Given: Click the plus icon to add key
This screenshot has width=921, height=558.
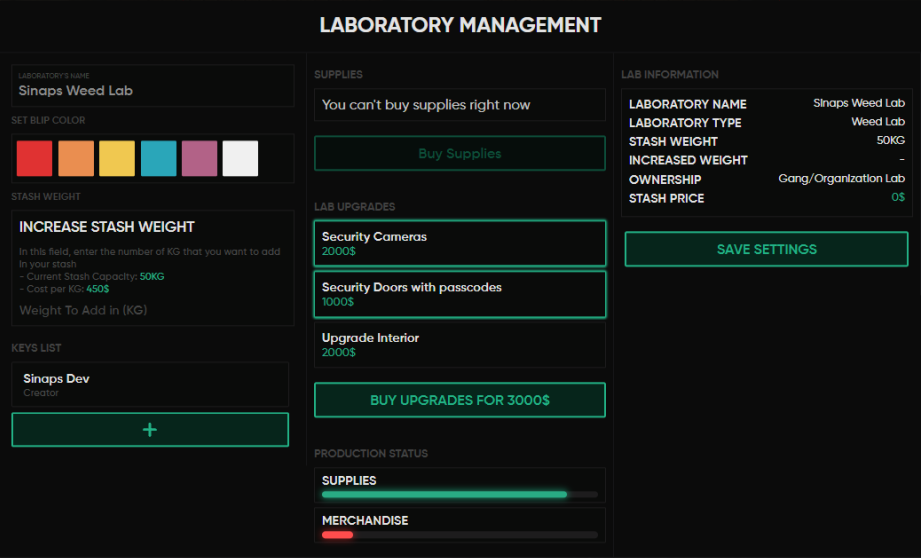Looking at the screenshot, I should point(150,430).
